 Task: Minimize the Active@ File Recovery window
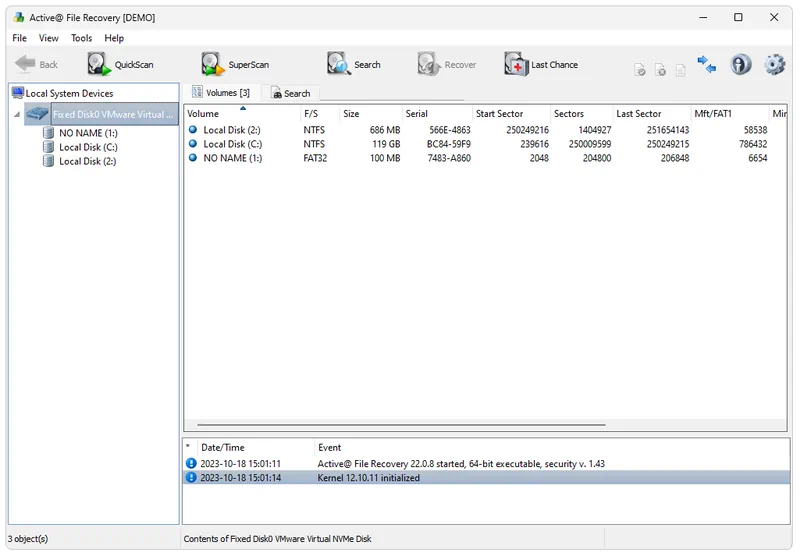click(x=703, y=17)
